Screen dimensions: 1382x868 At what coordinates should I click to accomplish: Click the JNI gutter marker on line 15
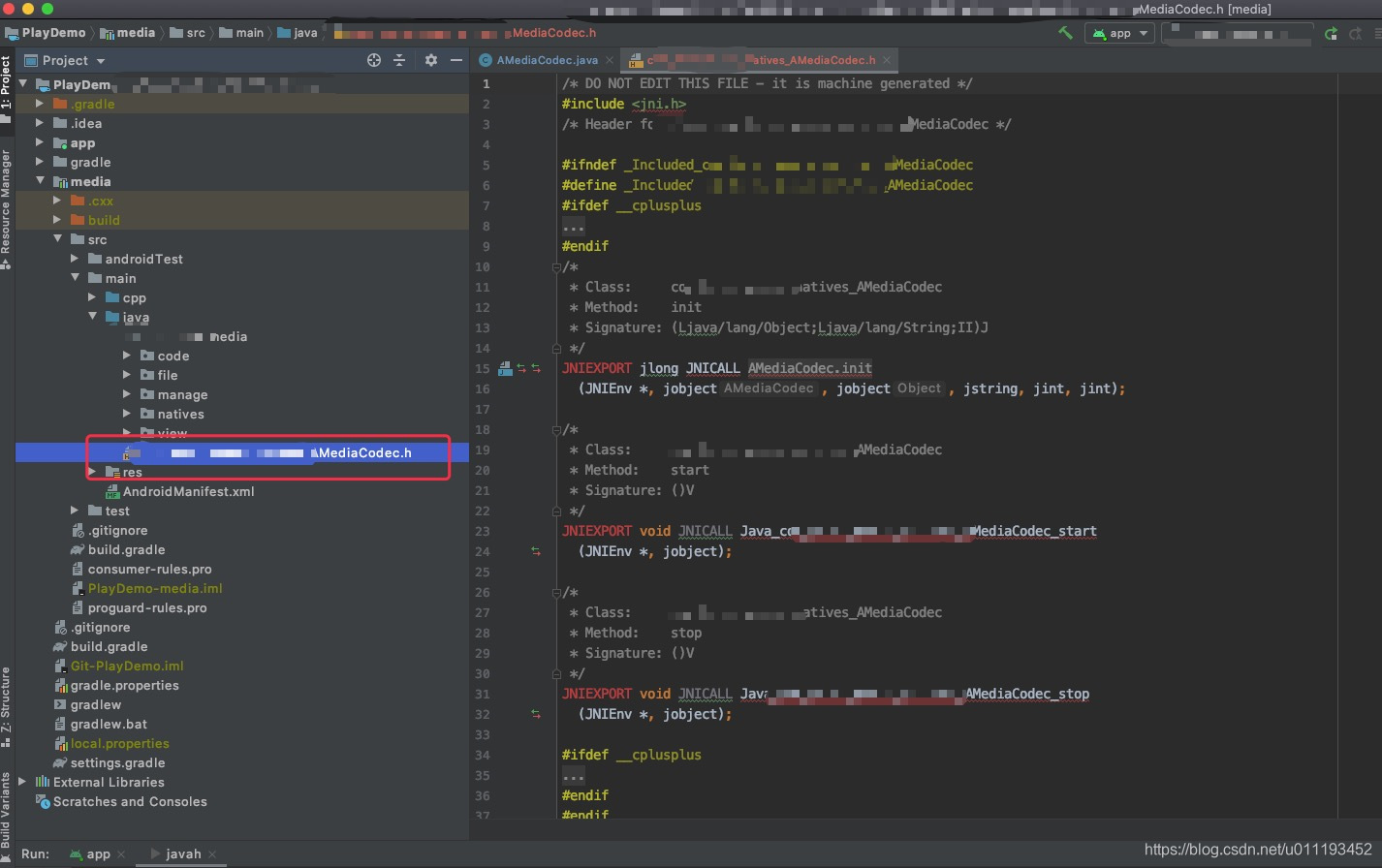click(x=505, y=368)
